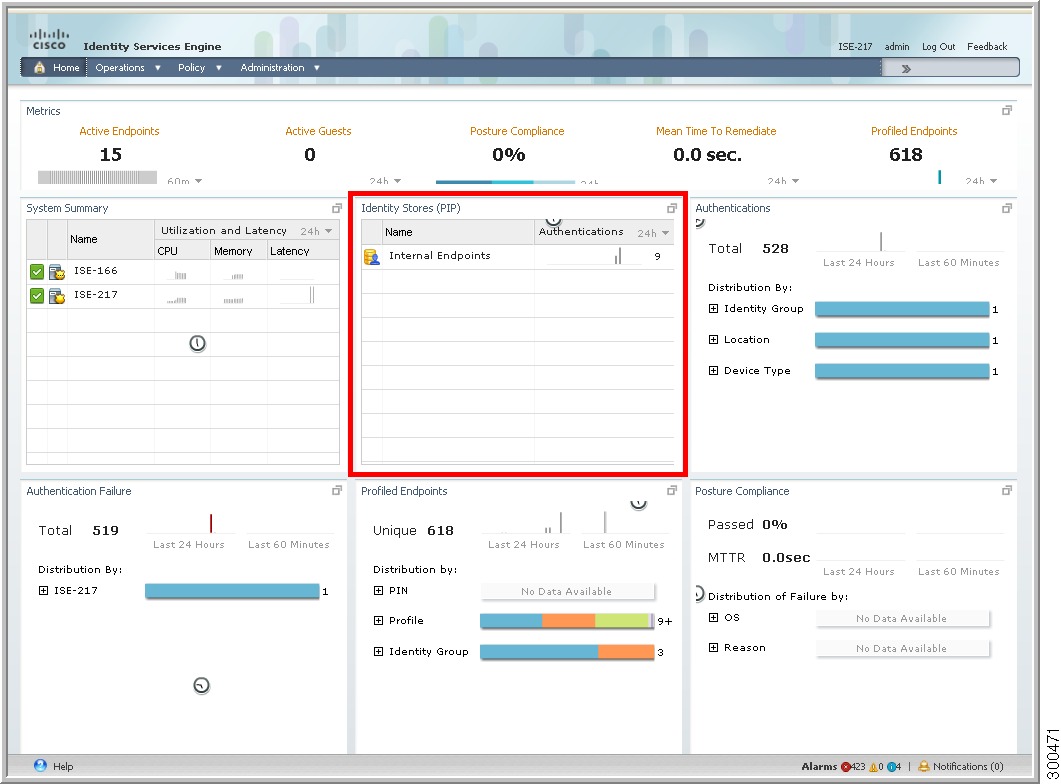Click the Active Endpoints sparkline chart
Viewport: 1061px width, 784px height.
pyautogui.click(x=97, y=177)
